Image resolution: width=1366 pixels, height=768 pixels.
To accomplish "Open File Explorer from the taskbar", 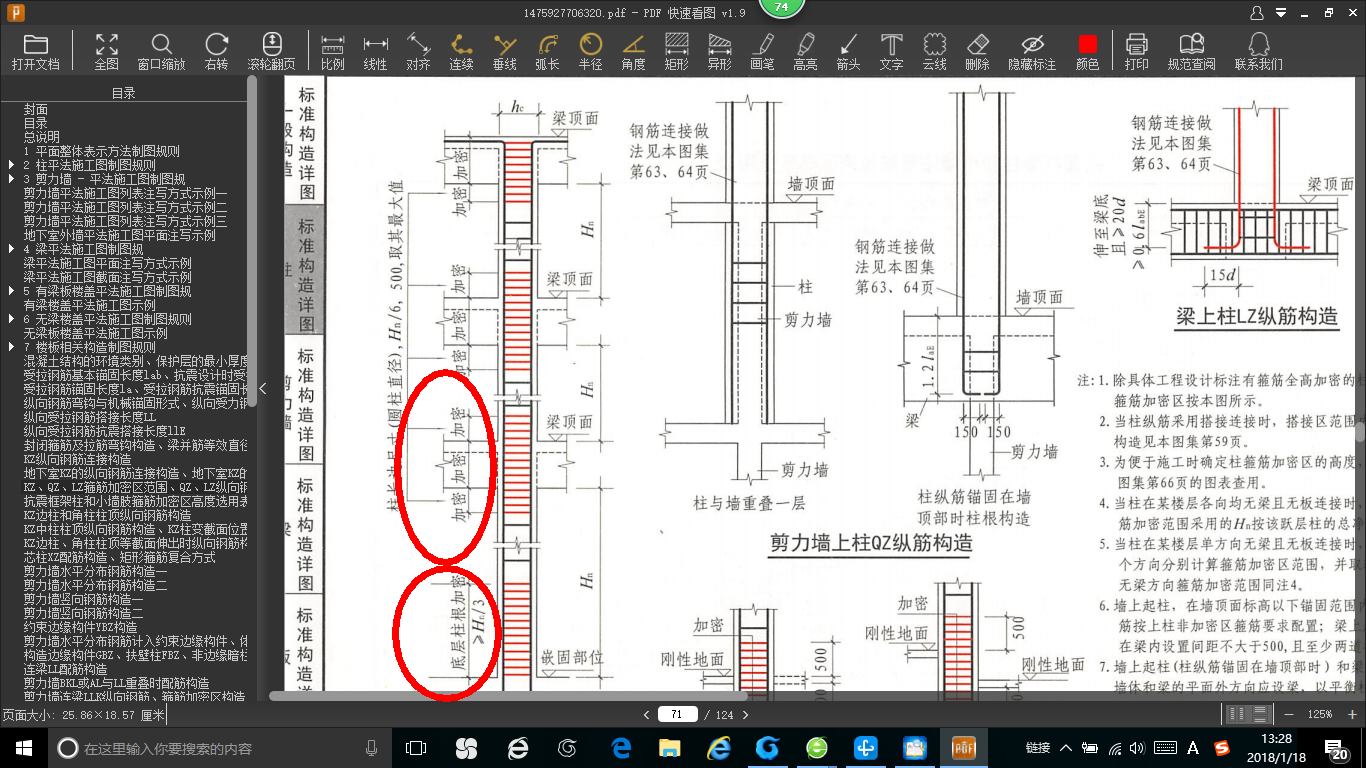I will pos(669,748).
